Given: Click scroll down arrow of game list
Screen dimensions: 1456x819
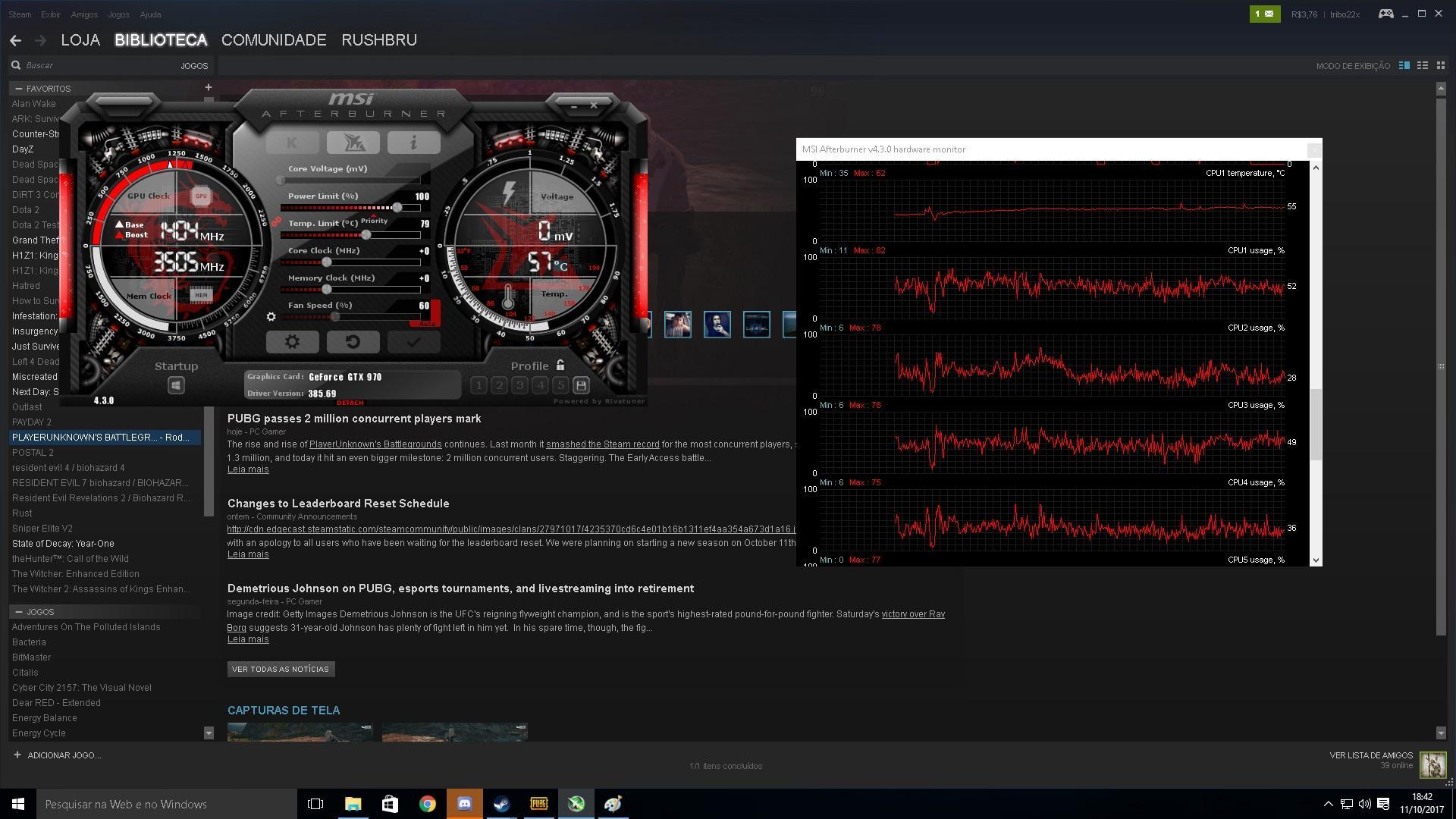Looking at the screenshot, I should click(209, 733).
